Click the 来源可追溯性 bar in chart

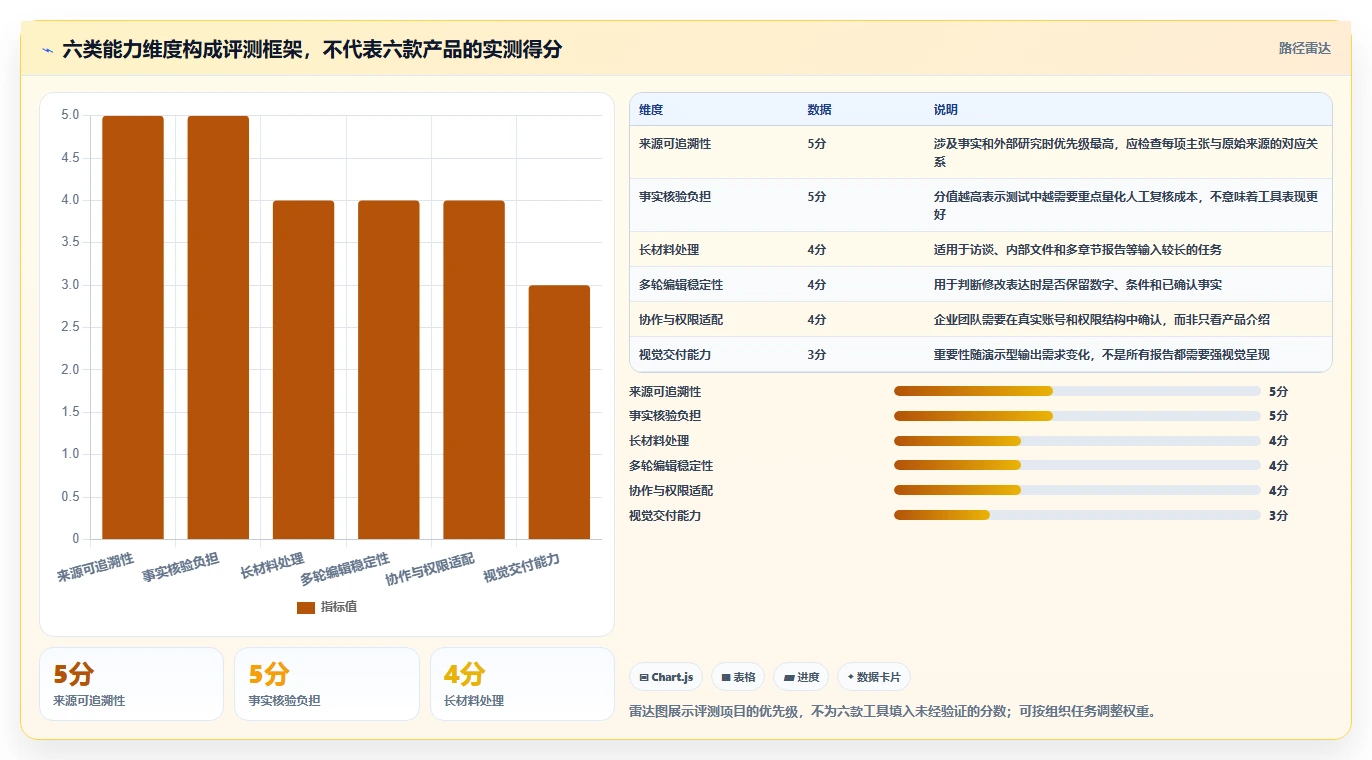133,327
